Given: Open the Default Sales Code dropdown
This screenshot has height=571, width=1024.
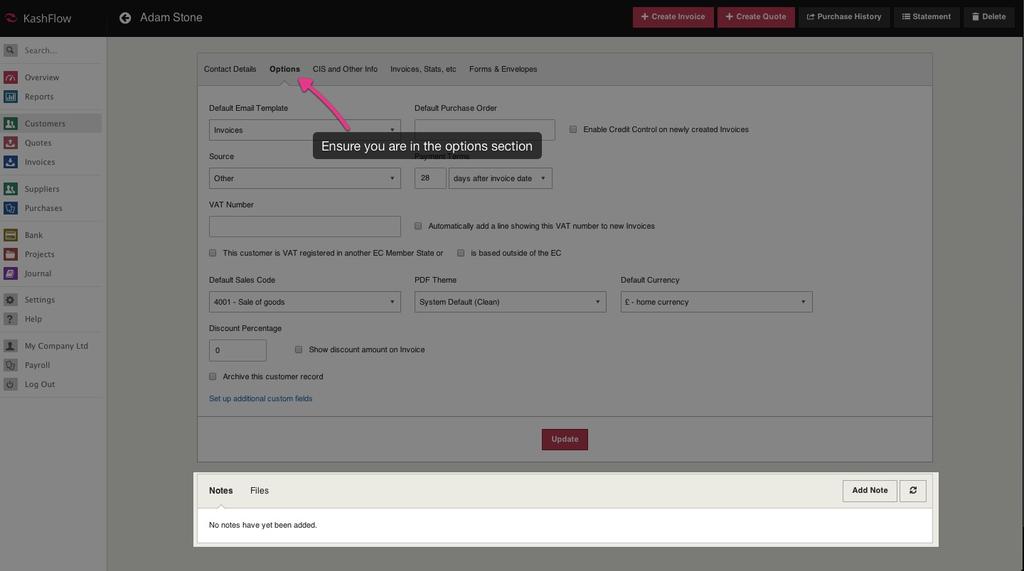Looking at the screenshot, I should (304, 302).
